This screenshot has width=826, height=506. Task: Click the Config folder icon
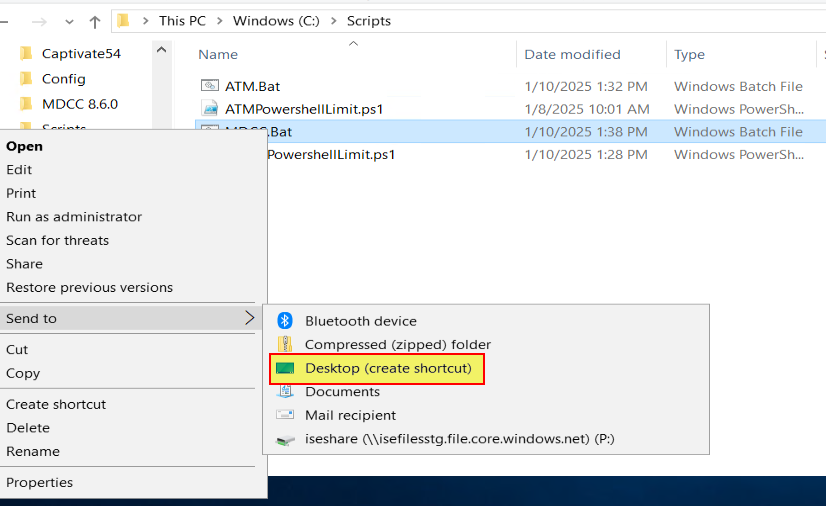click(25, 78)
